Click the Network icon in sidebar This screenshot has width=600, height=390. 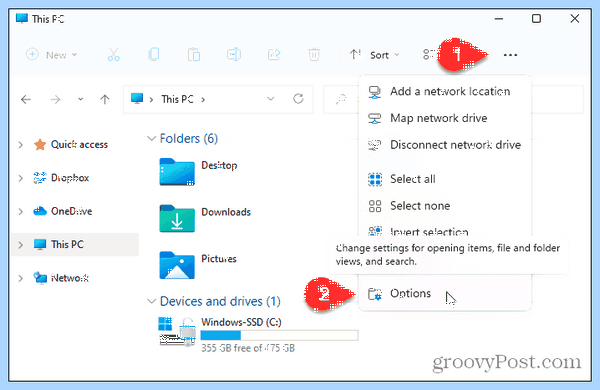(x=40, y=278)
